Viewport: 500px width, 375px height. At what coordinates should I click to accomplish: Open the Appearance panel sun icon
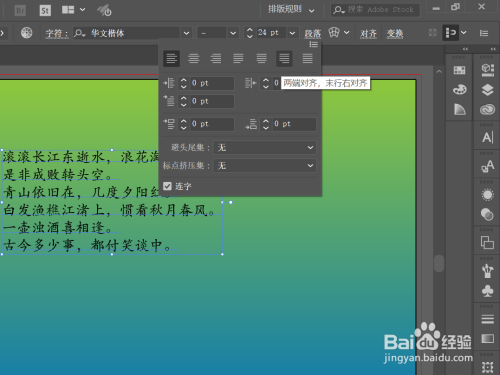tap(487, 195)
